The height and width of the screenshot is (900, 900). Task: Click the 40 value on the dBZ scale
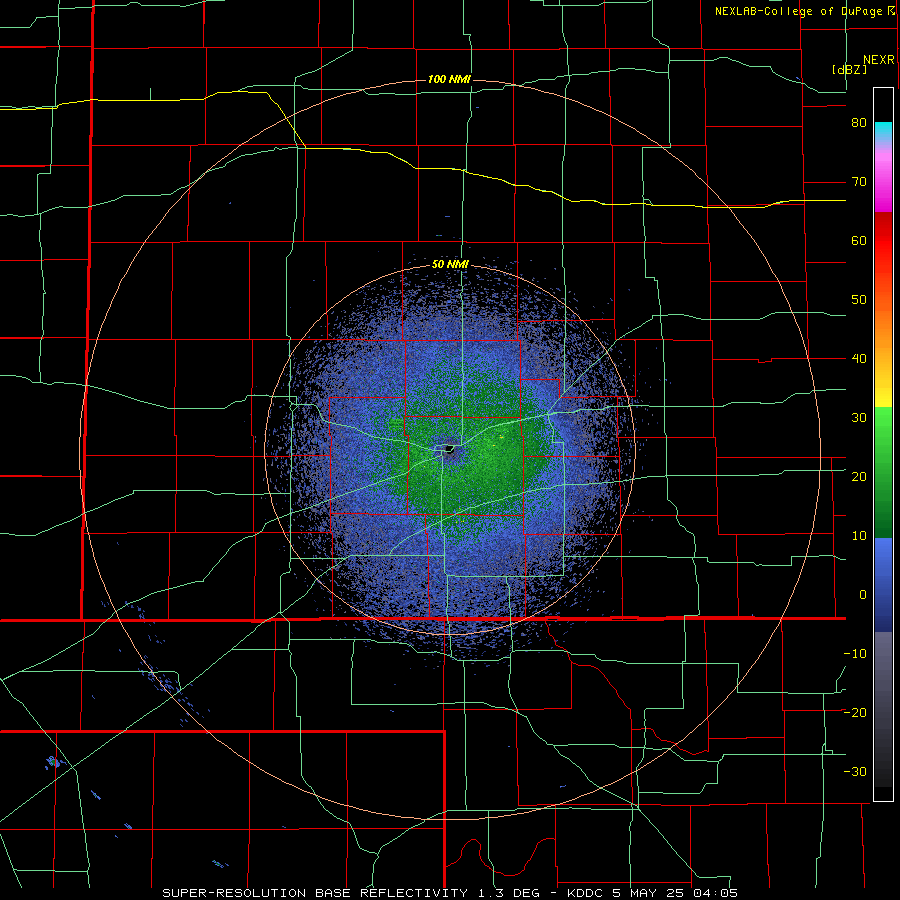859,359
